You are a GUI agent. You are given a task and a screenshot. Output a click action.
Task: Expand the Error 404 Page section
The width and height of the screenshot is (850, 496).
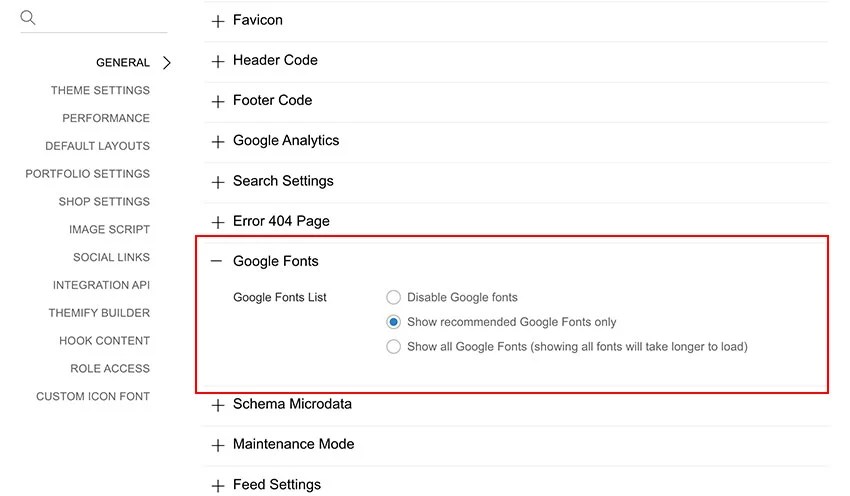(281, 221)
